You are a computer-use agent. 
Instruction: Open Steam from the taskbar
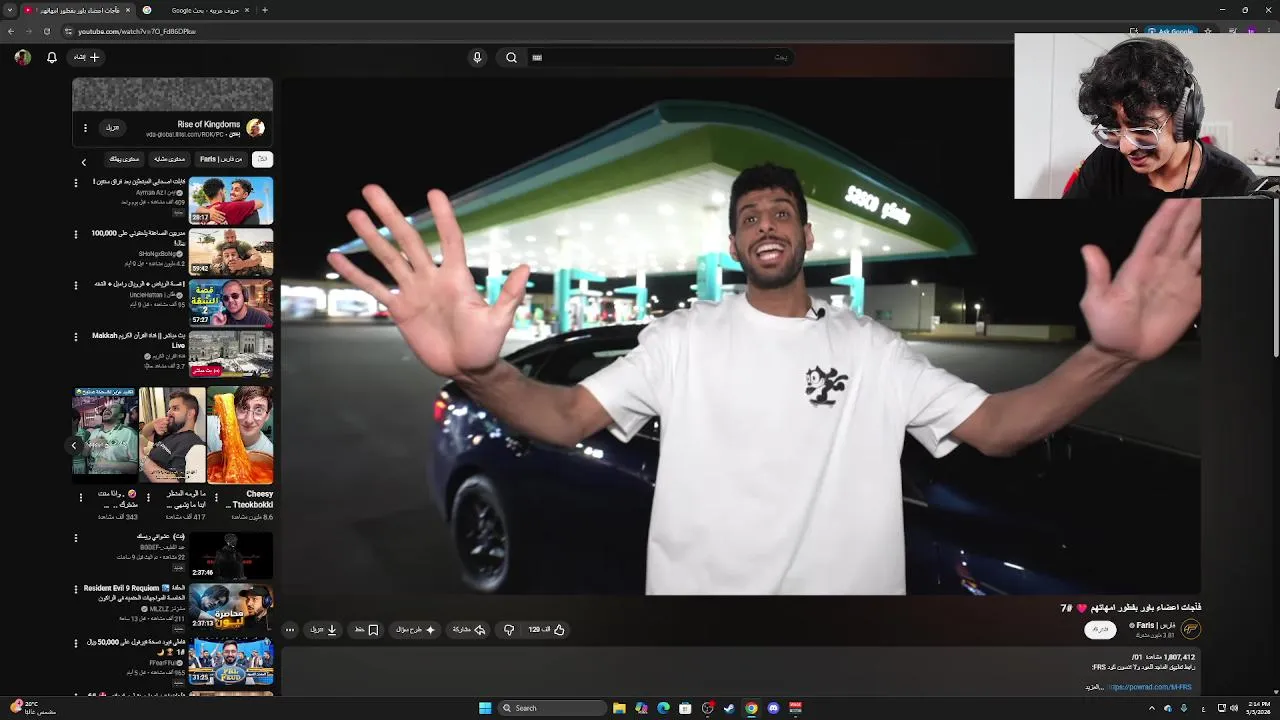click(x=729, y=708)
